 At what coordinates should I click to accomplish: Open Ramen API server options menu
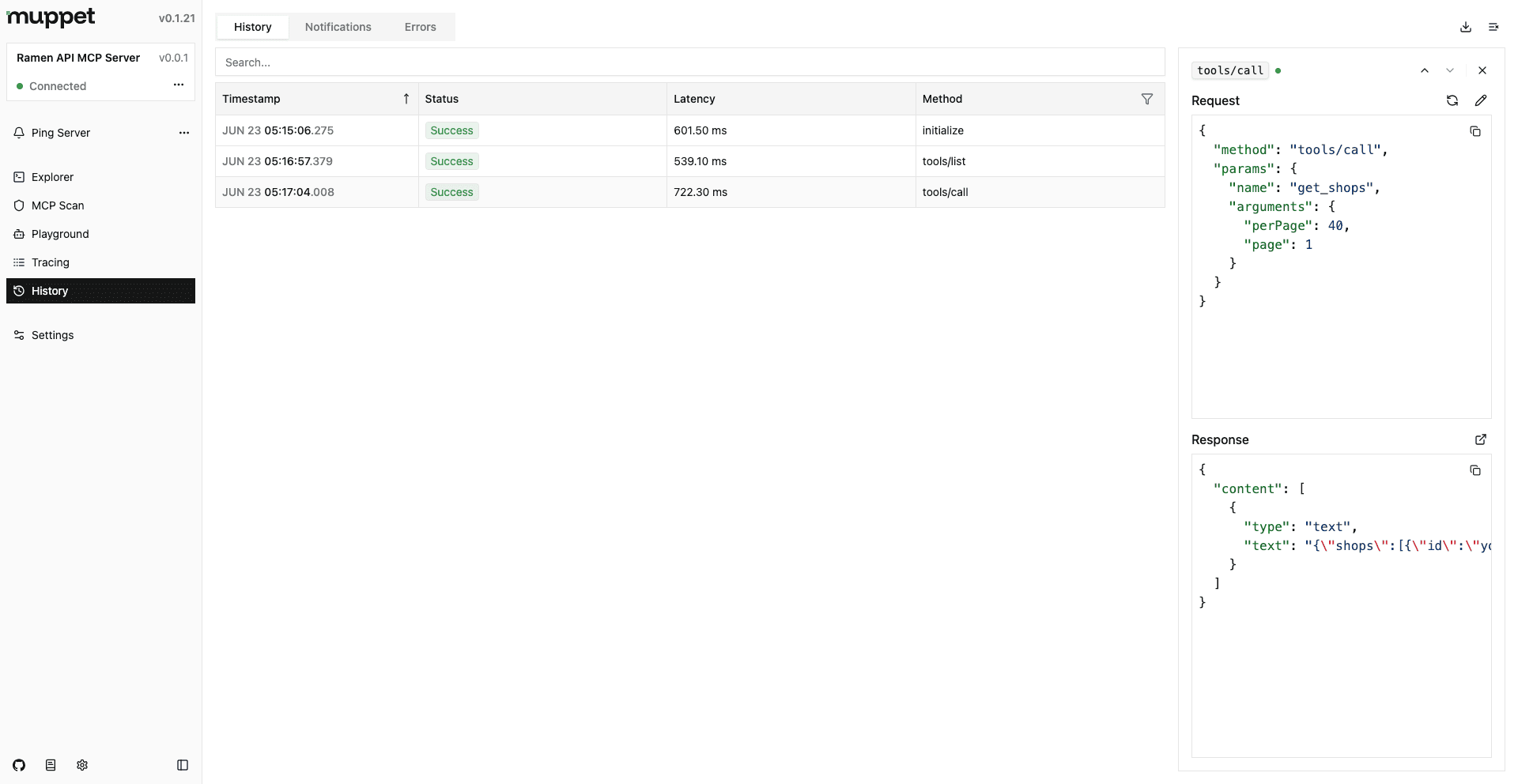179,85
